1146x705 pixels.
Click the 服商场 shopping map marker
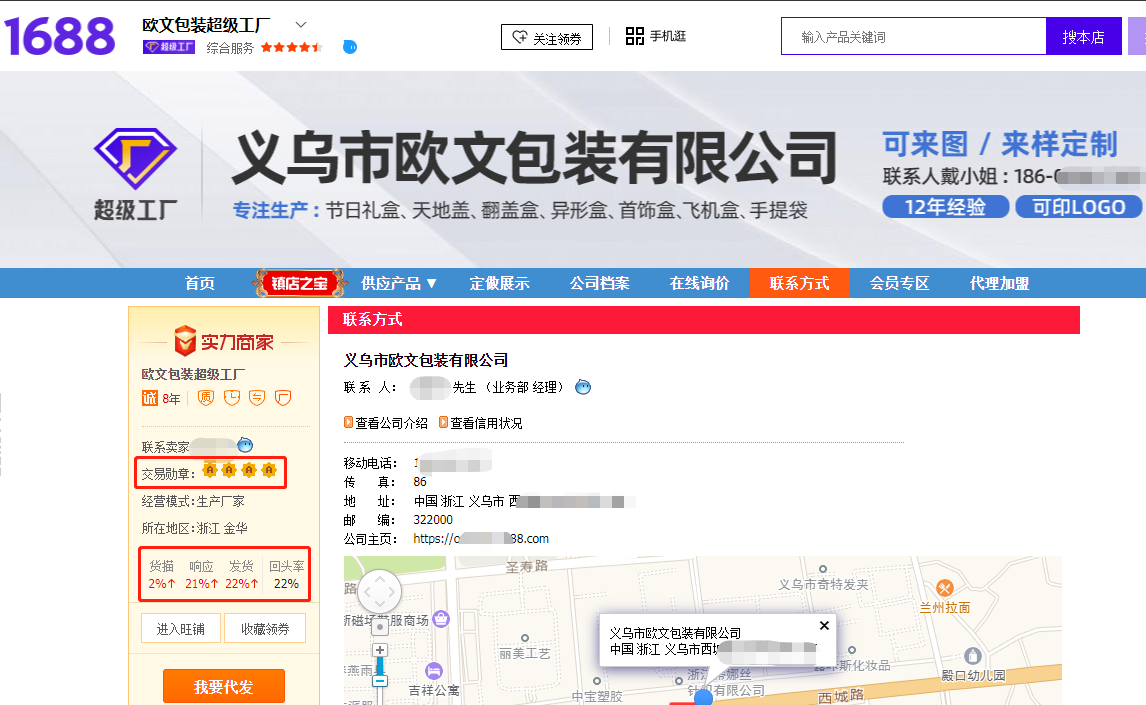441,620
